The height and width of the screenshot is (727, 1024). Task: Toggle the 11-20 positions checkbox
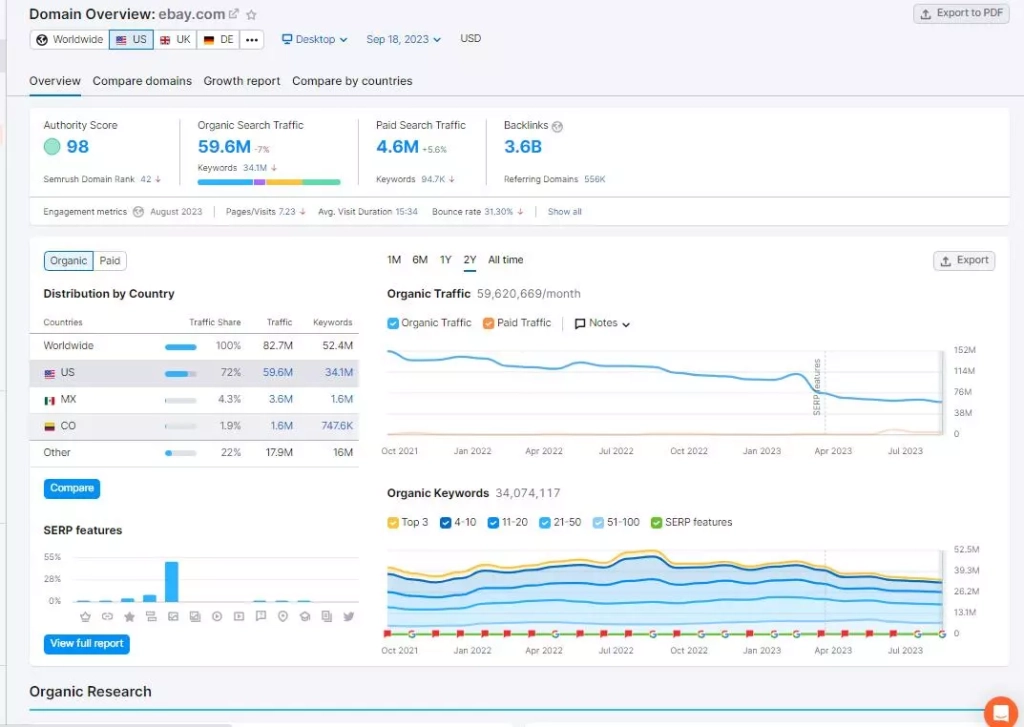click(493, 523)
